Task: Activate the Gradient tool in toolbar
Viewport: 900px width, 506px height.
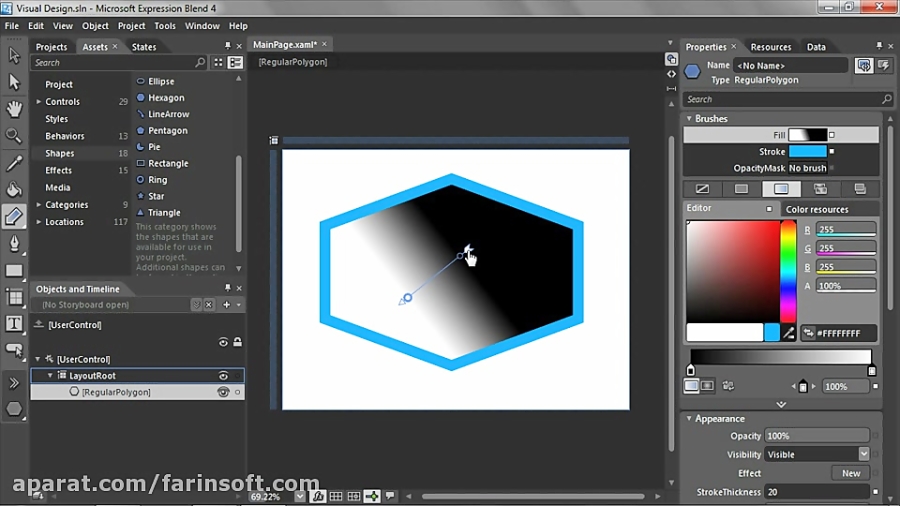Action: (14, 216)
